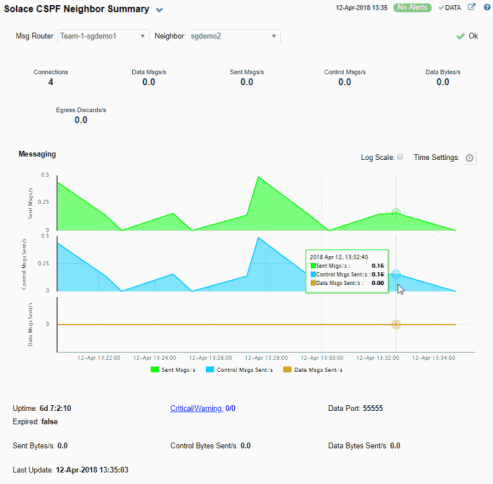The image size is (493, 484).
Task: Open display in new window icon
Action: coord(471,7)
